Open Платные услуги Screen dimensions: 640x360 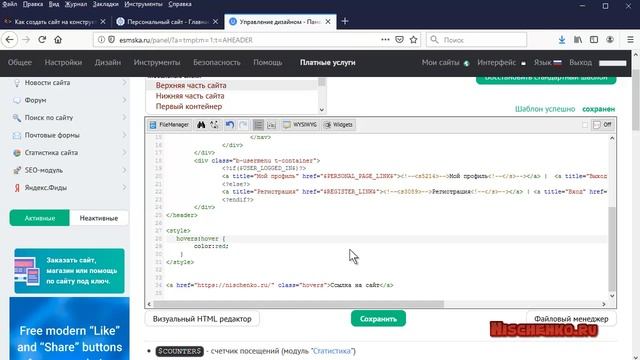pos(327,62)
